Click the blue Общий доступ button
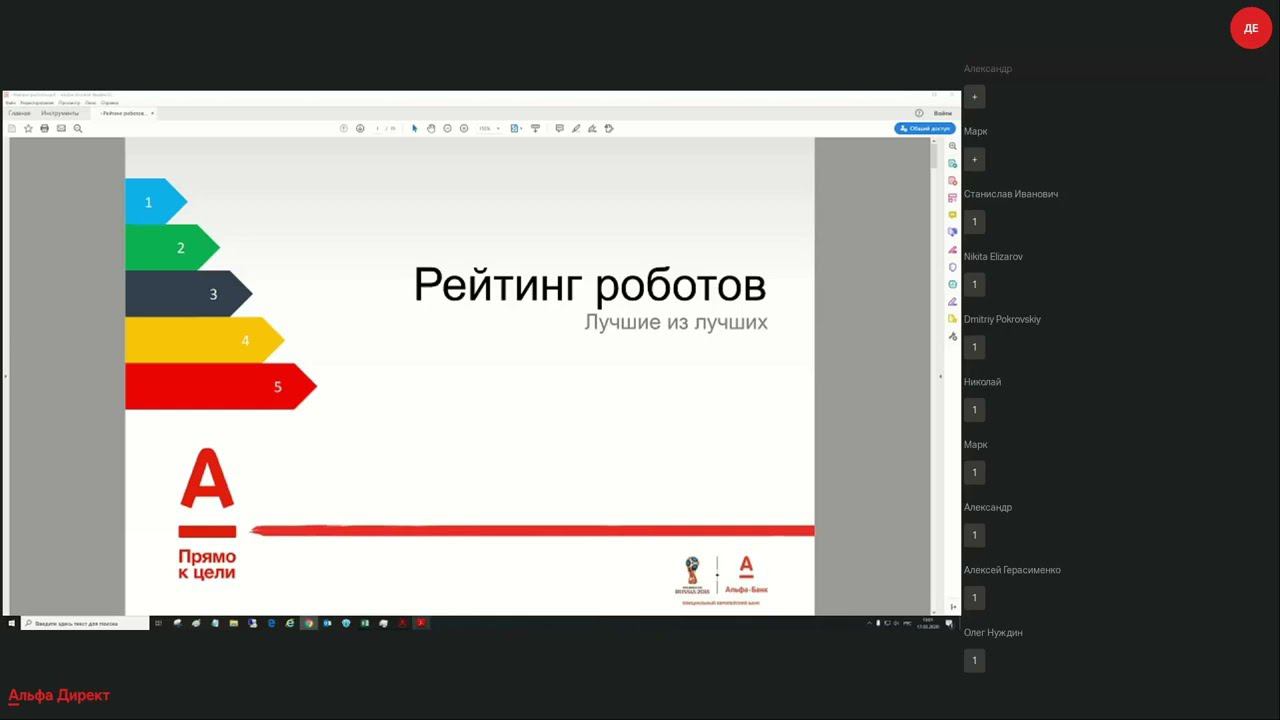 tap(925, 128)
